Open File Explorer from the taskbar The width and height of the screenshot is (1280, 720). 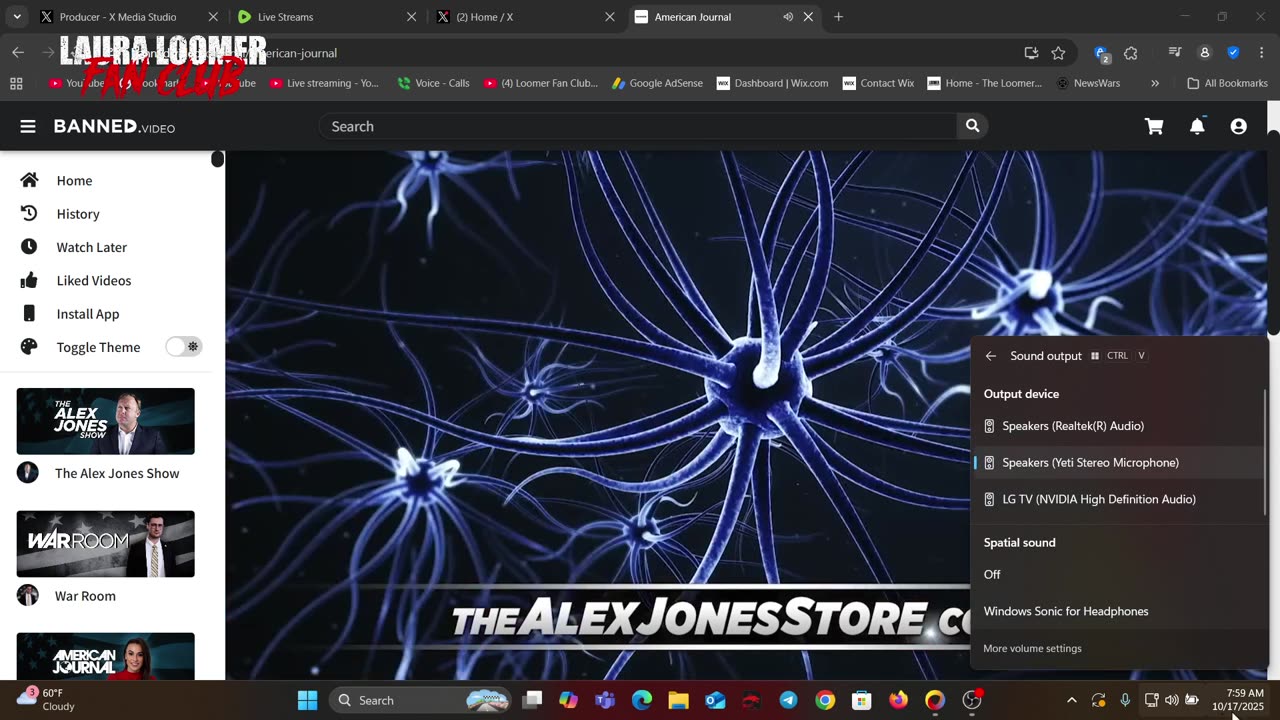[678, 700]
